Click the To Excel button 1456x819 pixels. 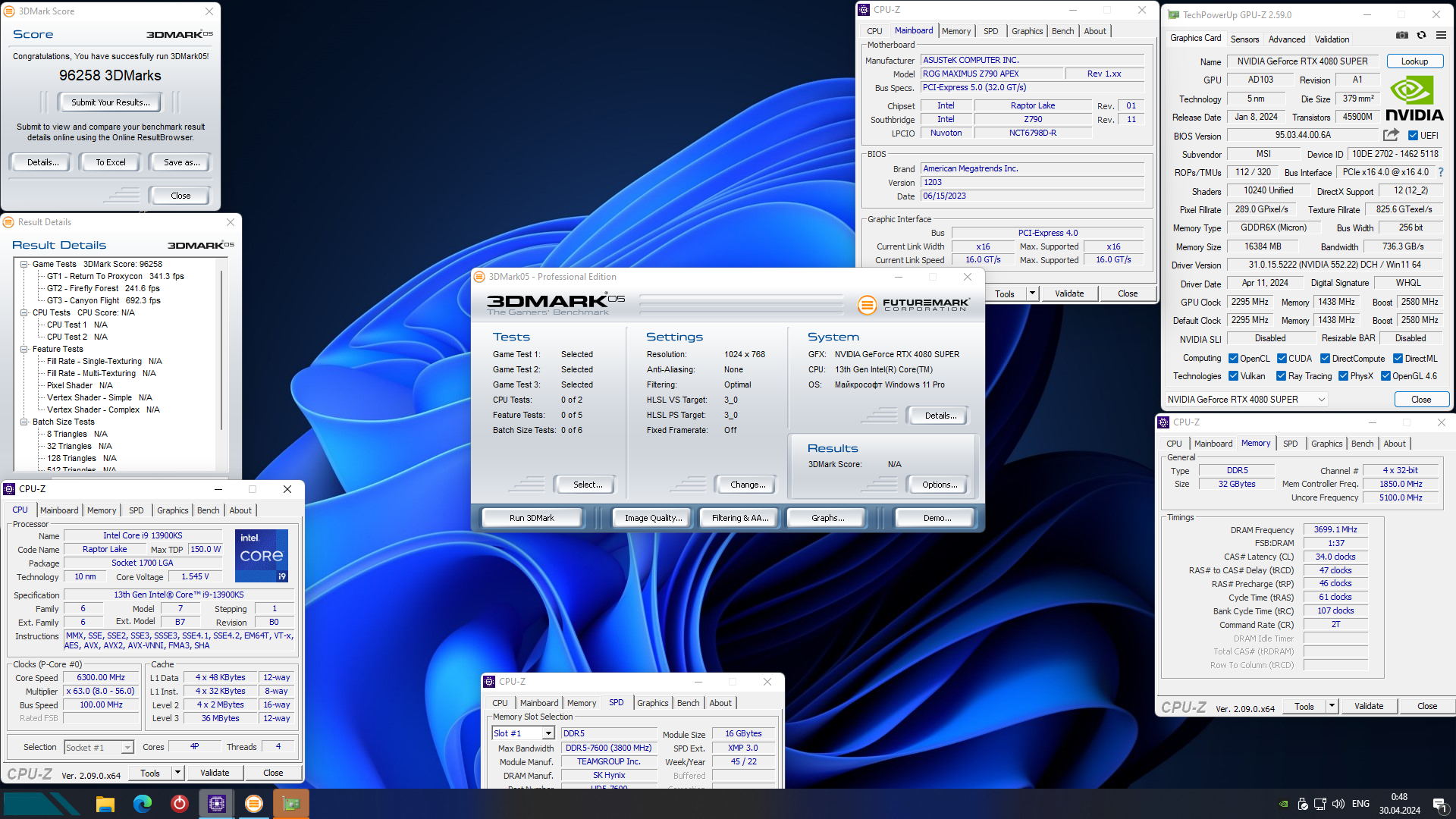tap(111, 162)
